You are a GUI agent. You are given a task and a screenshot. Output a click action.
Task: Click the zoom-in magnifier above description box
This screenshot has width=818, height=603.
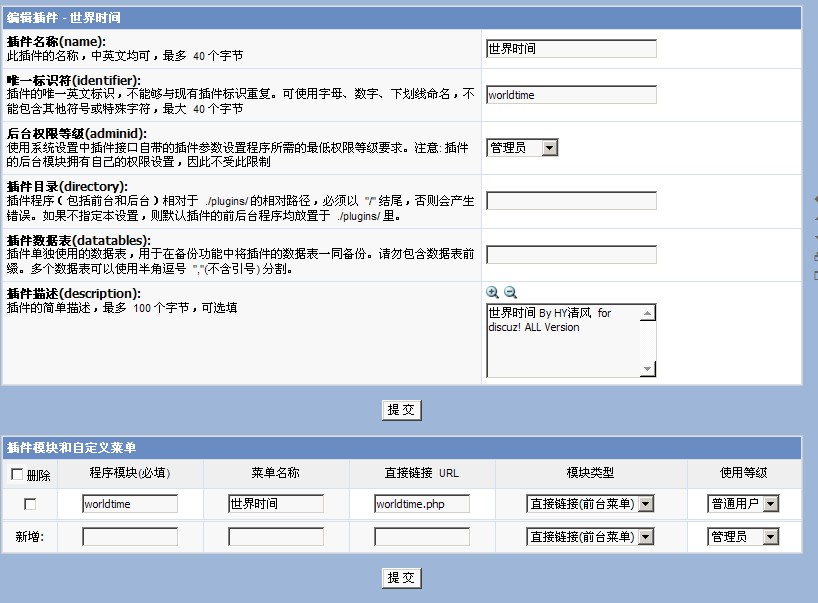[492, 292]
